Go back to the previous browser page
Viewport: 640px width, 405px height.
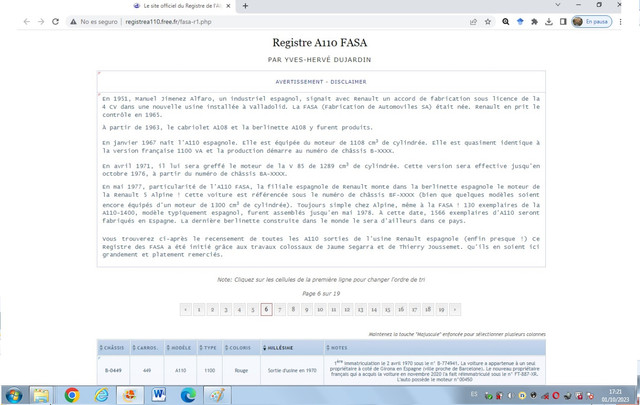tap(27, 22)
